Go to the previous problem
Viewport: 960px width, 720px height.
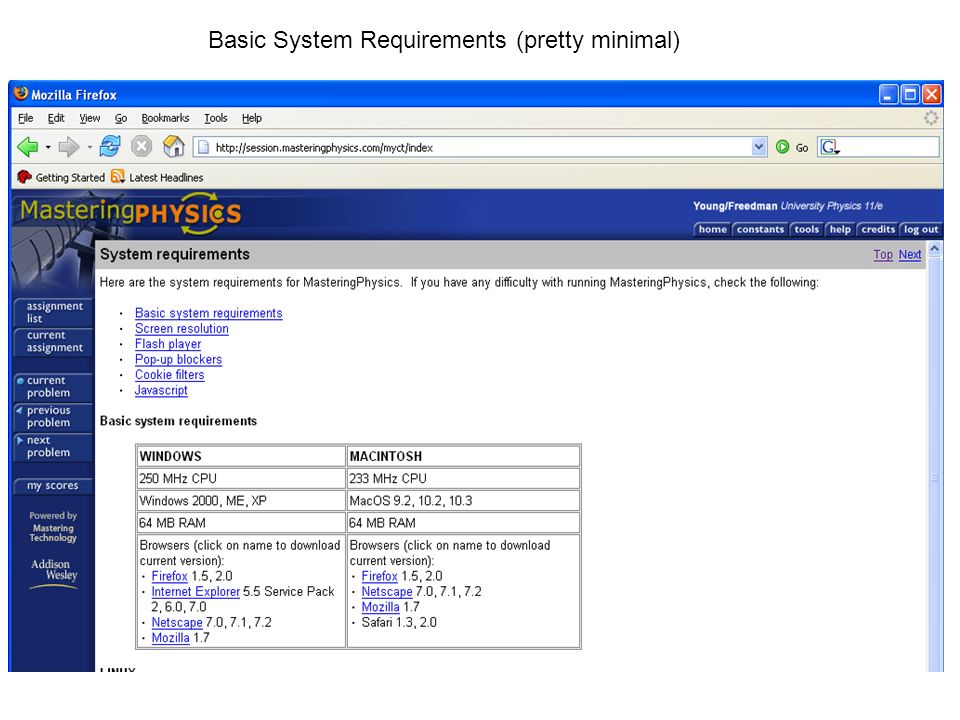53,417
